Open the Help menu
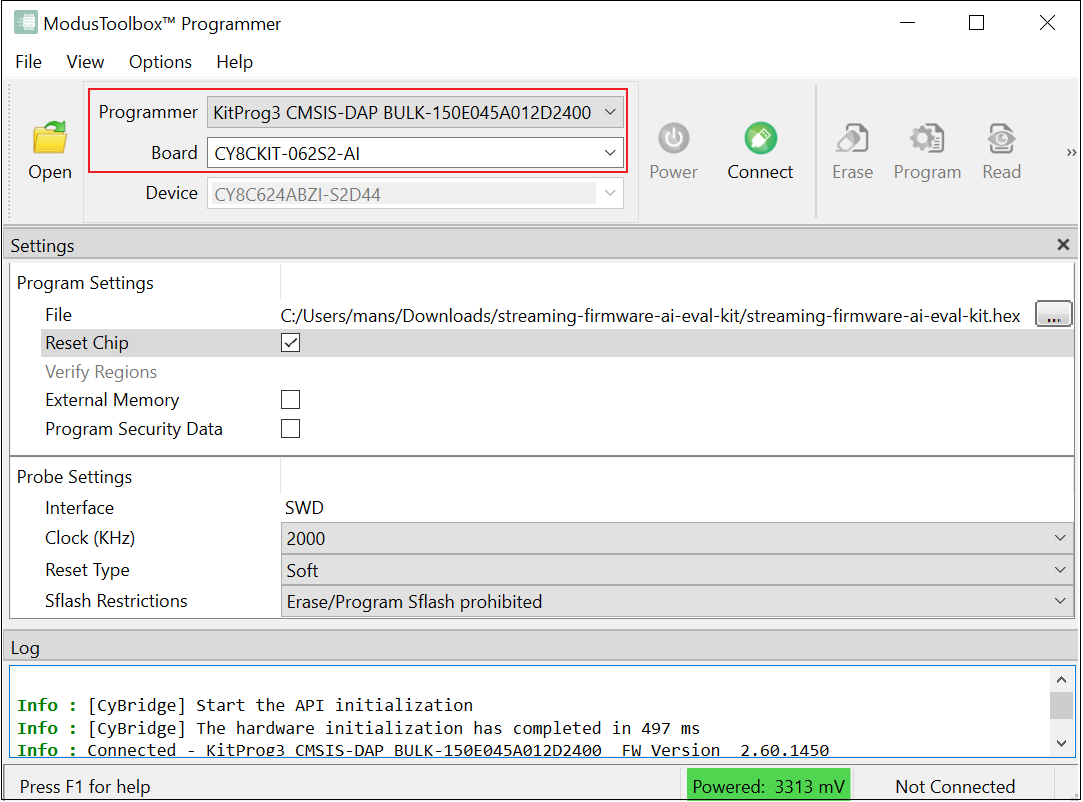Viewport: 1083px width, 802px height. (x=234, y=62)
